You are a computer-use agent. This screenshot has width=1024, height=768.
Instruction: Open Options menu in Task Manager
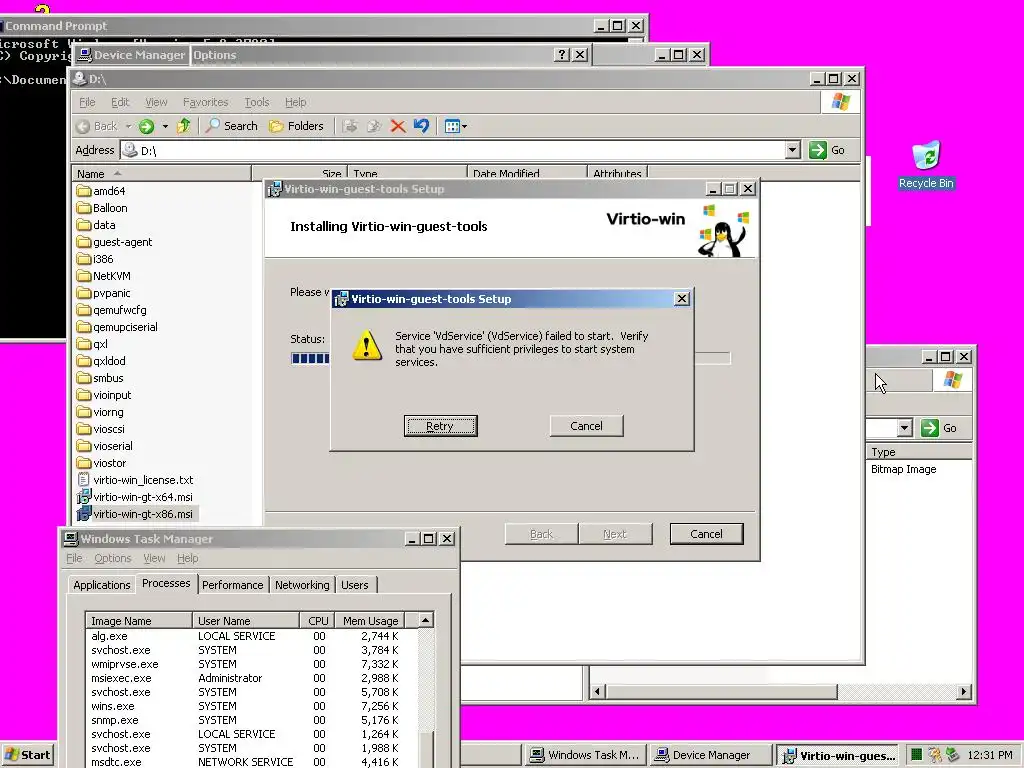[x=113, y=558]
